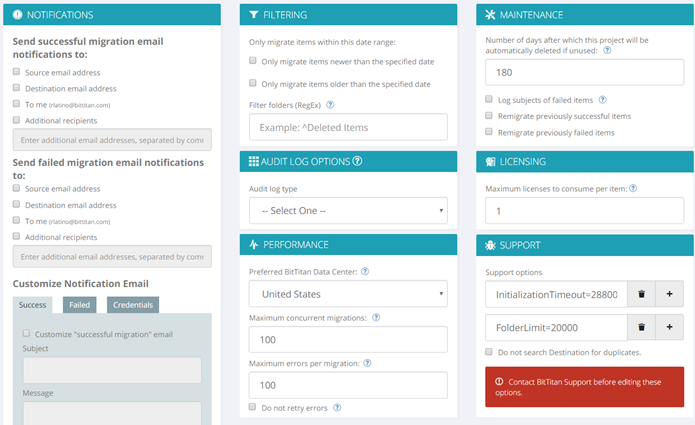695x425 pixels.
Task: Click help icon beside Maximum concurrent migrations
Action: click(376, 317)
